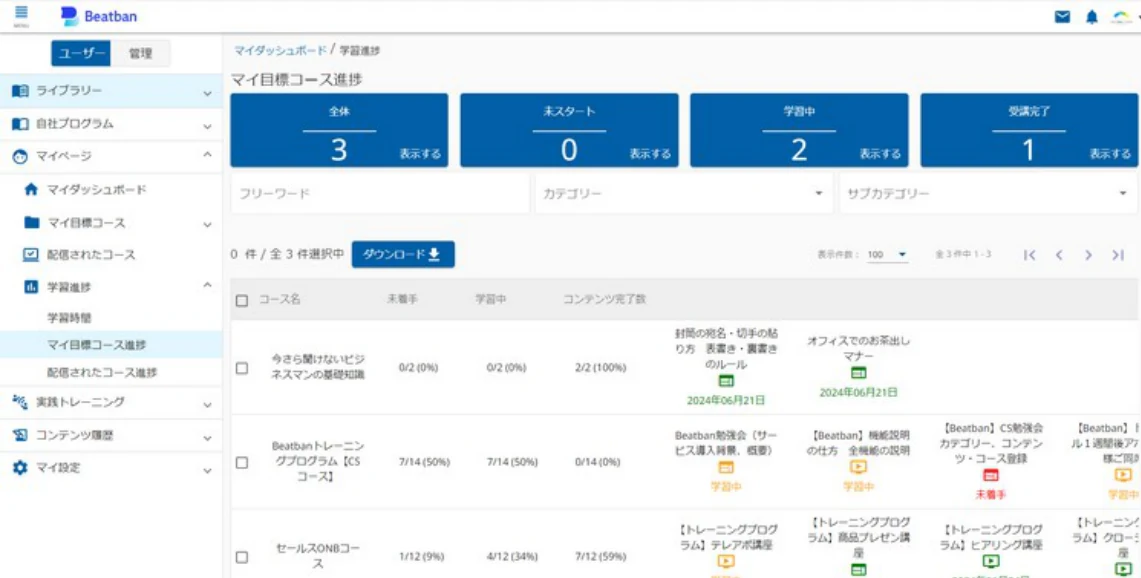Select マイ目標コース進捗 in the sidebar
This screenshot has width=1141, height=578.
(x=111, y=344)
